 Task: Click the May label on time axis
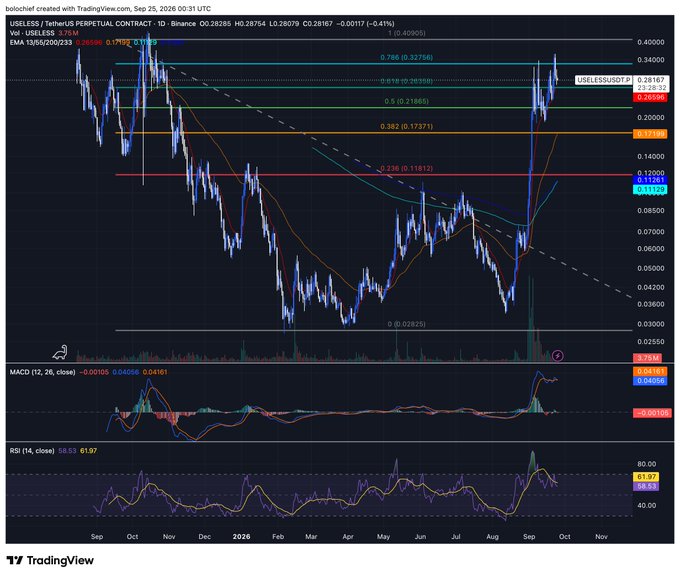point(383,537)
